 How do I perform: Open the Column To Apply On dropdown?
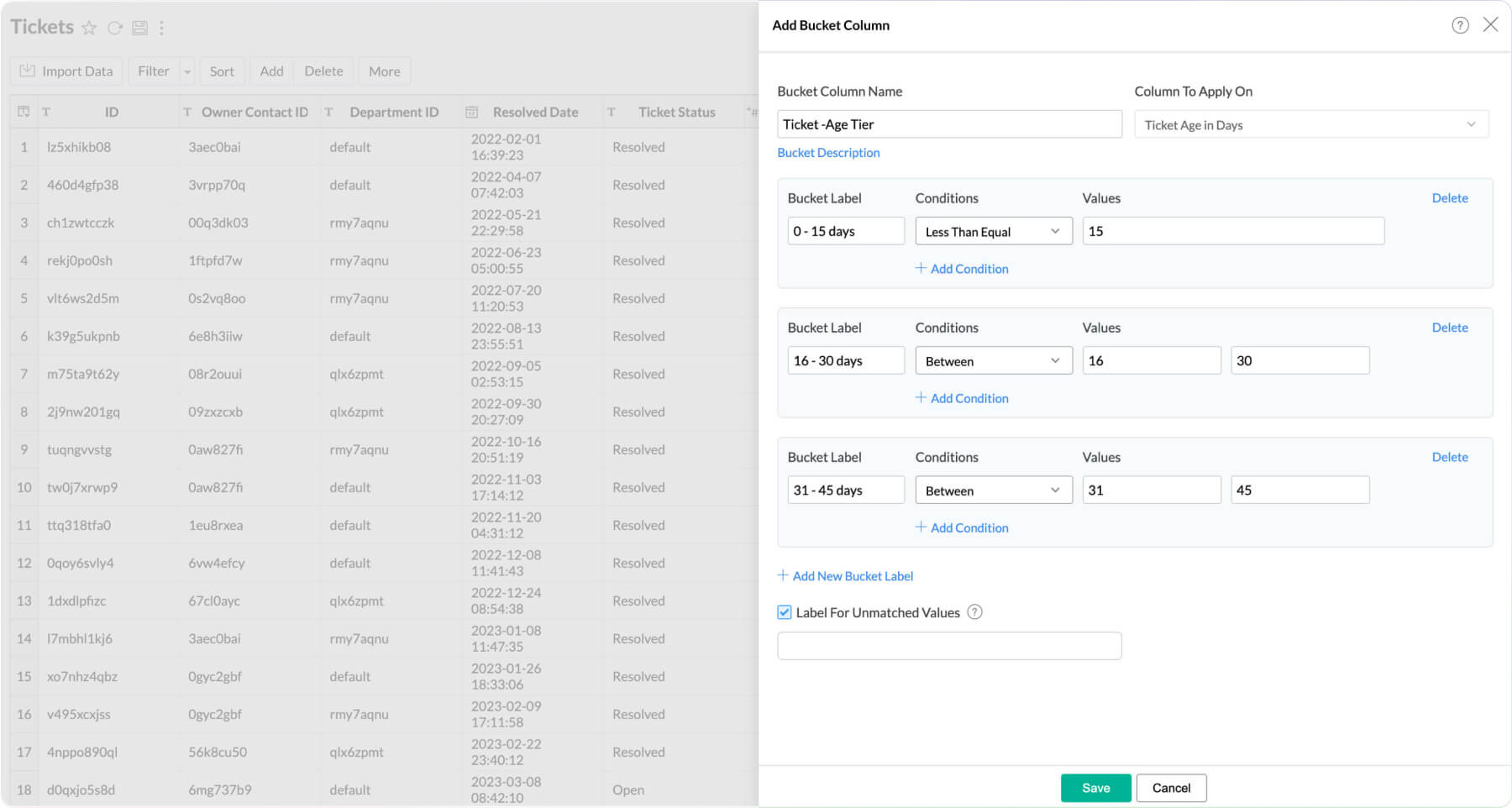1311,124
